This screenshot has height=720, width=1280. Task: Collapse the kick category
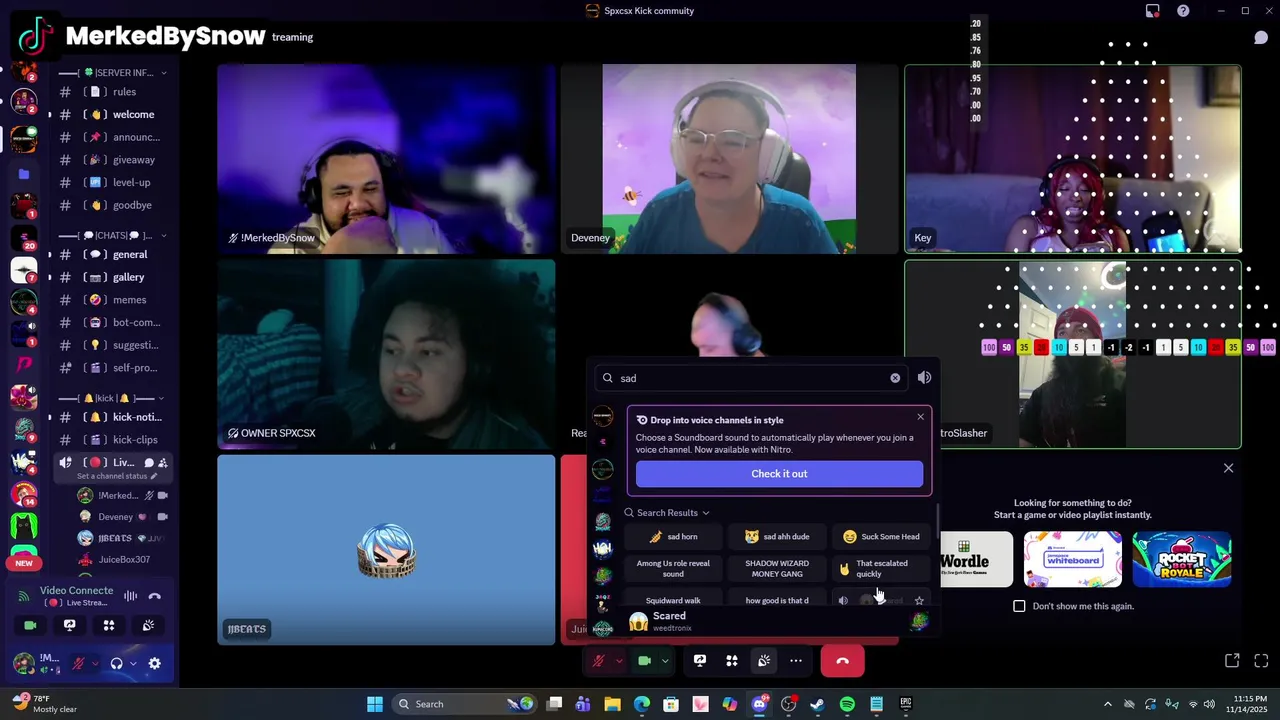coord(112,398)
